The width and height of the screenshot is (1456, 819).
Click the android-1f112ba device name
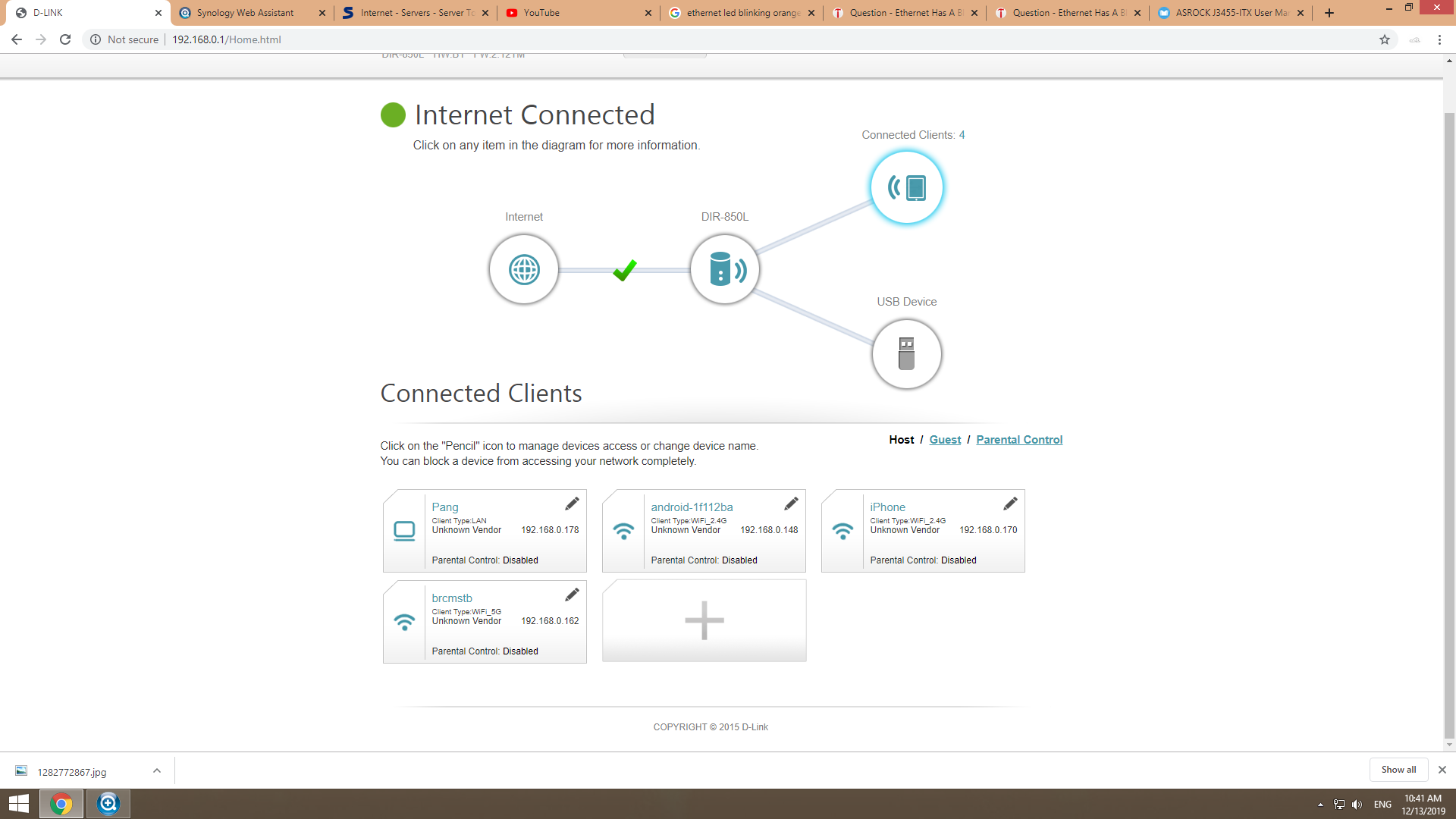[692, 507]
